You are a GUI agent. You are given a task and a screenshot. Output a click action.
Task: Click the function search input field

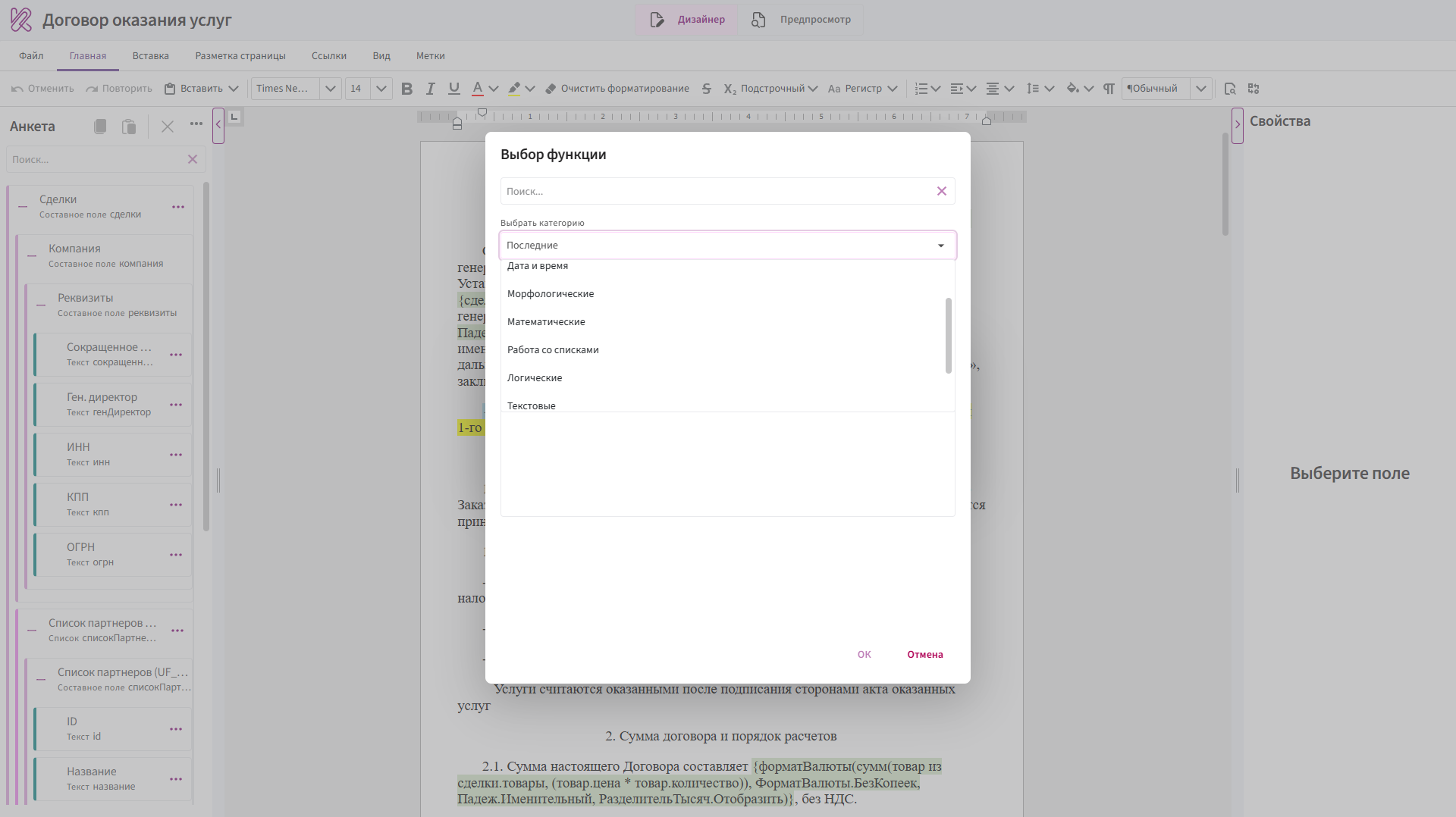[717, 191]
